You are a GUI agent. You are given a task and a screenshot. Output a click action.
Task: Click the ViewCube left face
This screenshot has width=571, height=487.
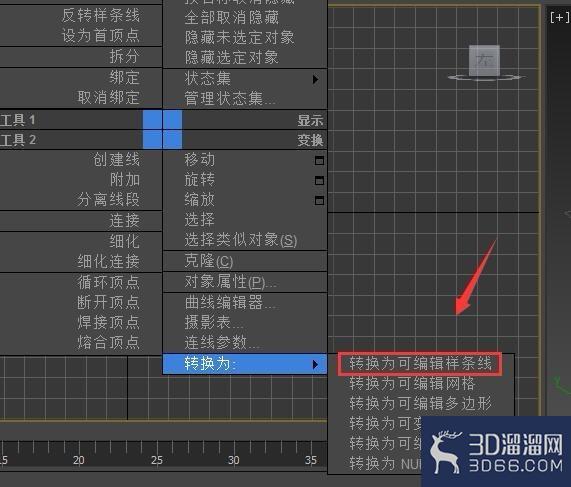click(484, 60)
